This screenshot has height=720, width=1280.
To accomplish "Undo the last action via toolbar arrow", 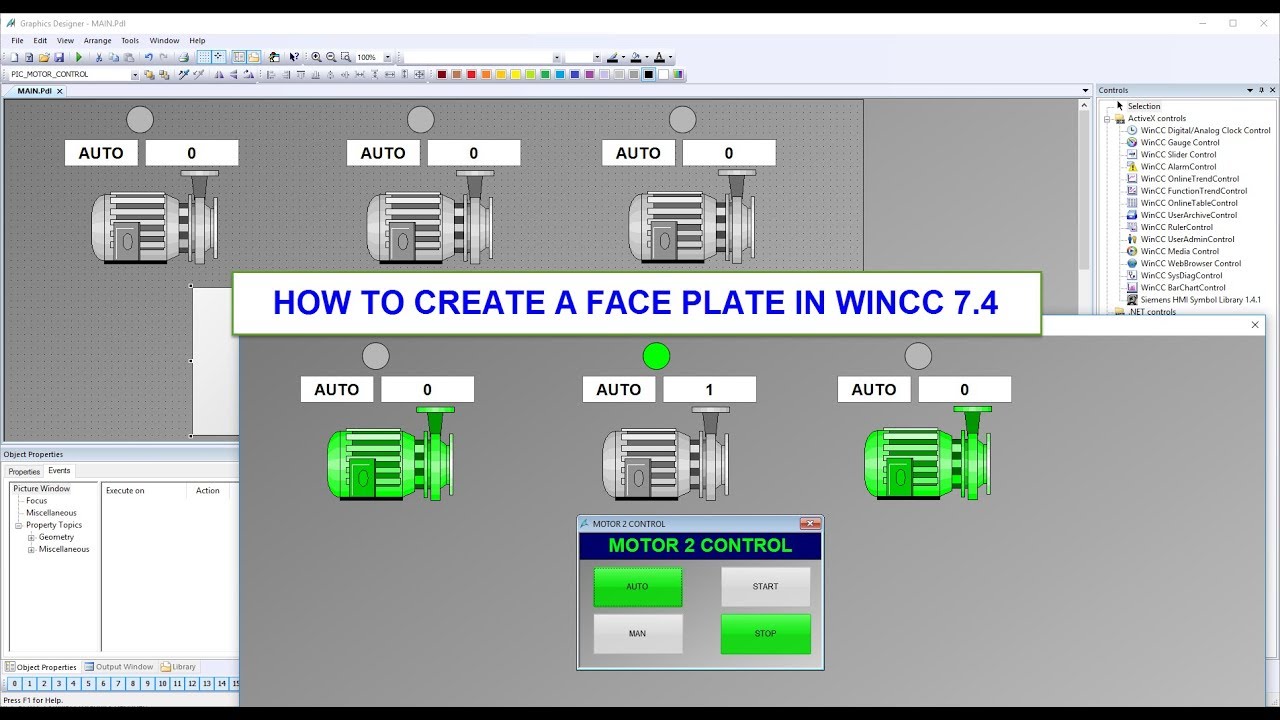I will pos(148,57).
